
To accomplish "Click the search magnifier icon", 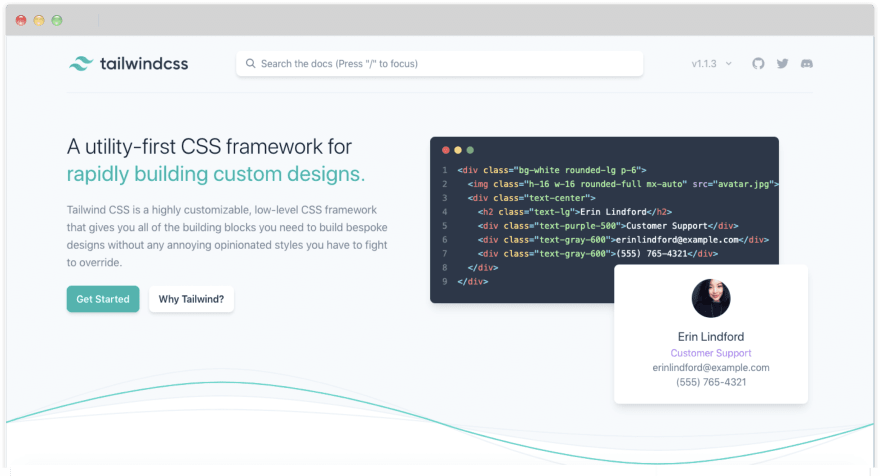I will 250,63.
